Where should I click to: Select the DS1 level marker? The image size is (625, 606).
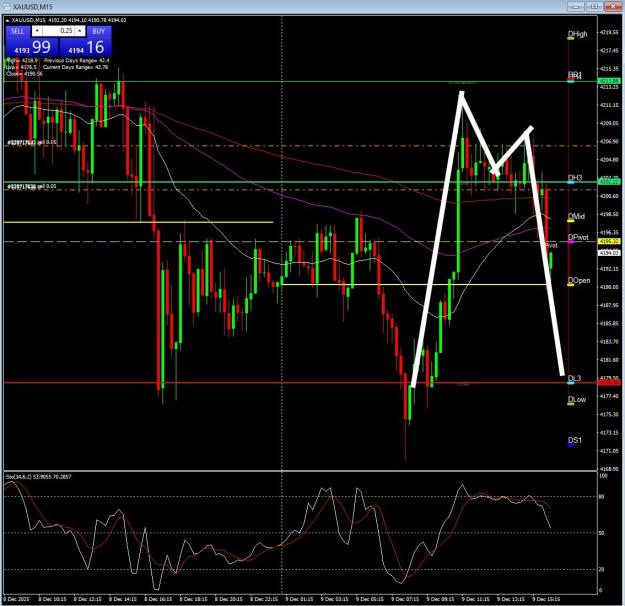(x=575, y=441)
